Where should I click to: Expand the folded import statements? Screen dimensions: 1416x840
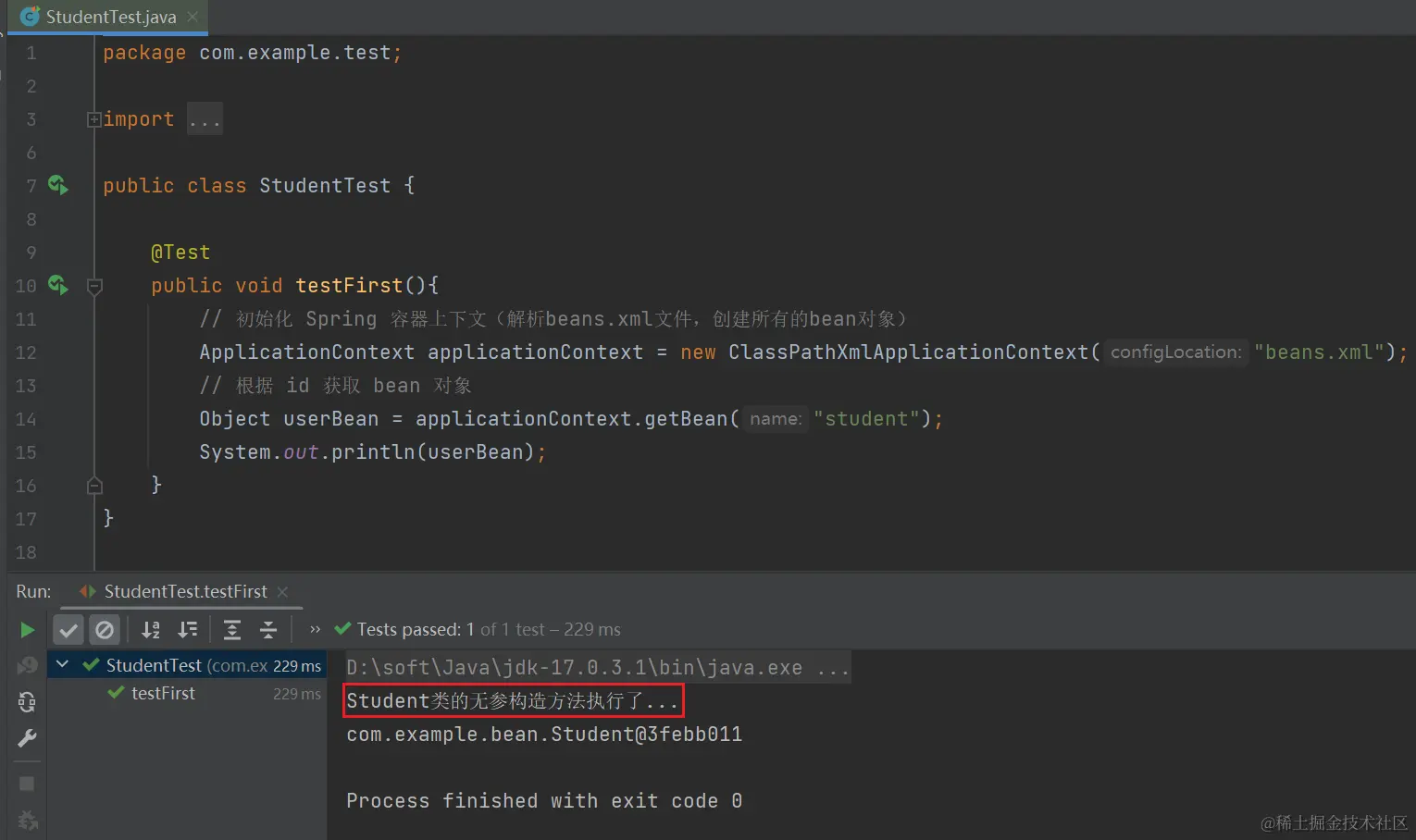(x=93, y=119)
